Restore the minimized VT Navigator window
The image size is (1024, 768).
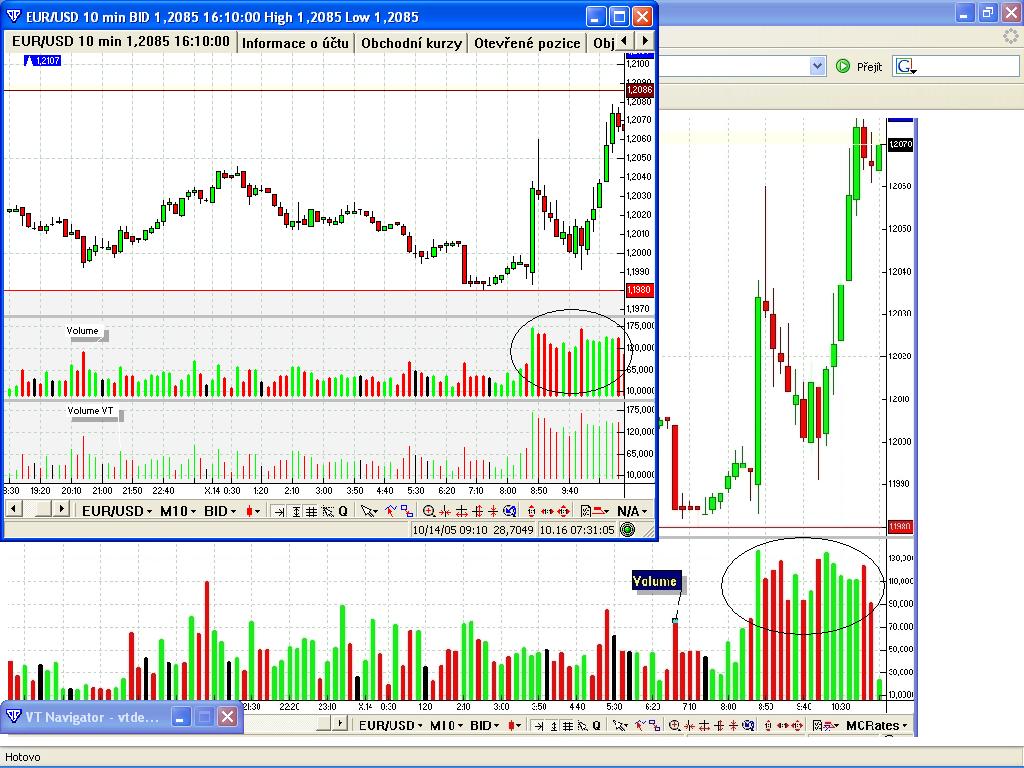point(204,717)
